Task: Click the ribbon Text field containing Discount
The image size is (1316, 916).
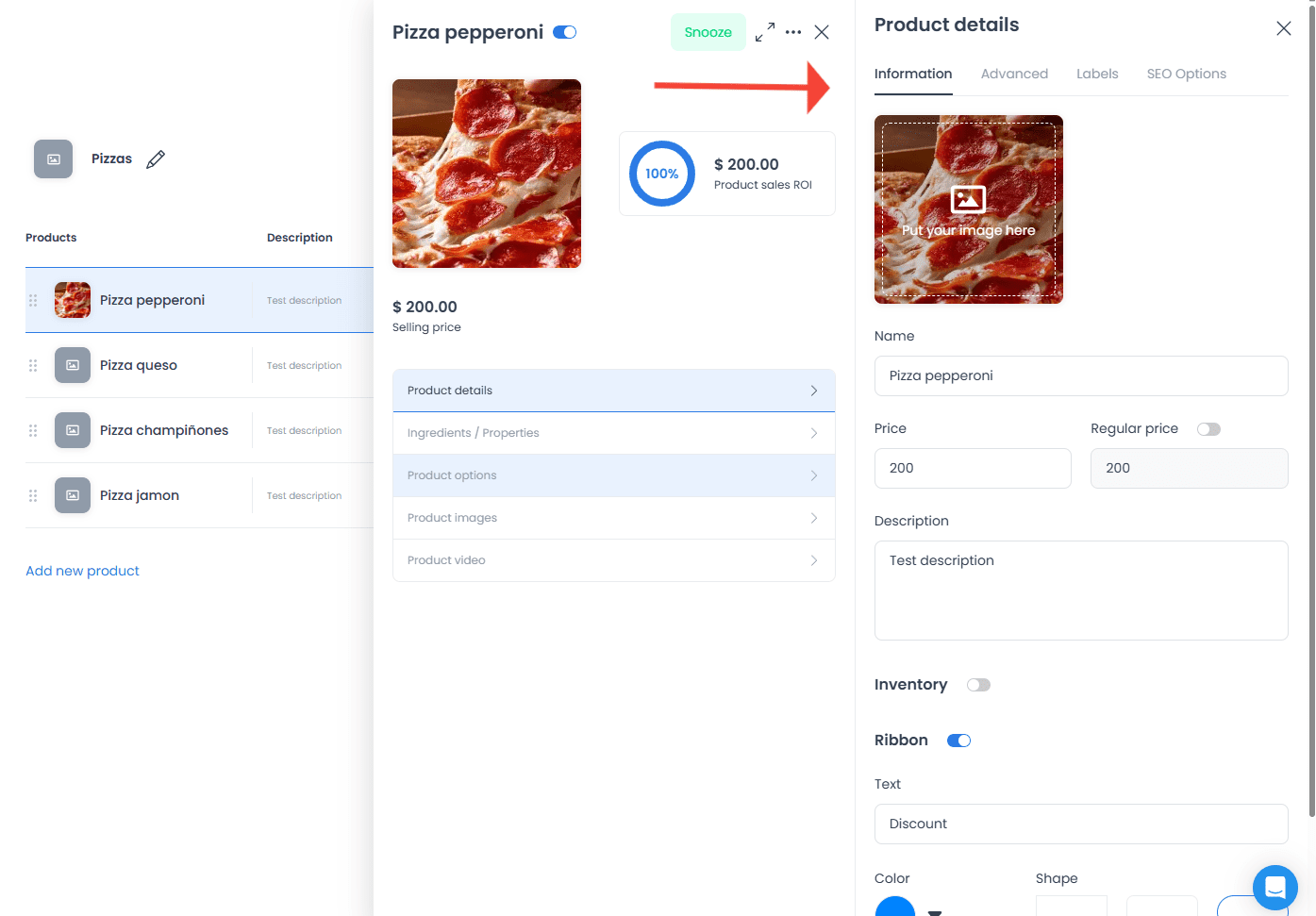Action: click(1081, 824)
